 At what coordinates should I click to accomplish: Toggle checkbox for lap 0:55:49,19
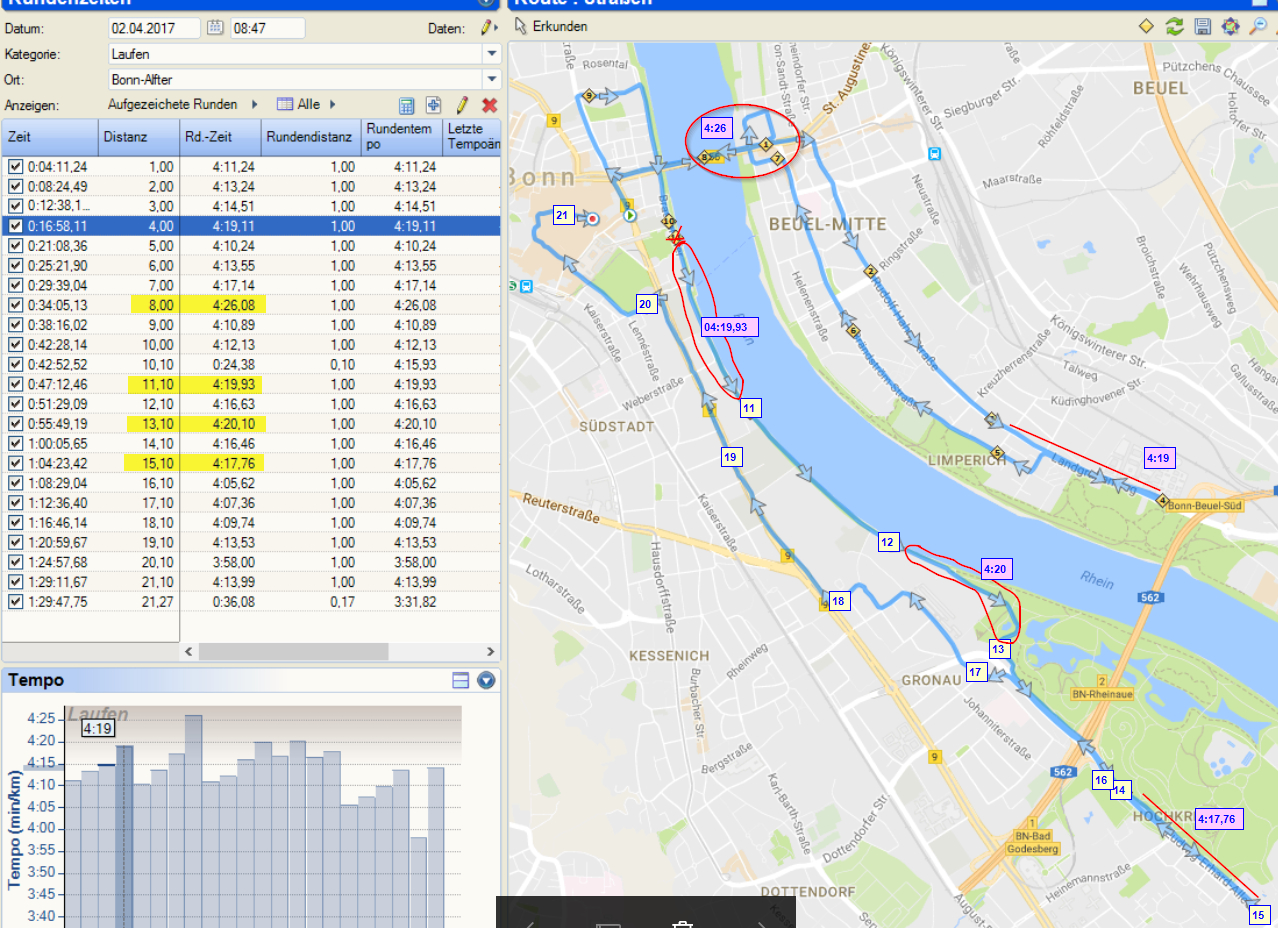click(x=14, y=424)
